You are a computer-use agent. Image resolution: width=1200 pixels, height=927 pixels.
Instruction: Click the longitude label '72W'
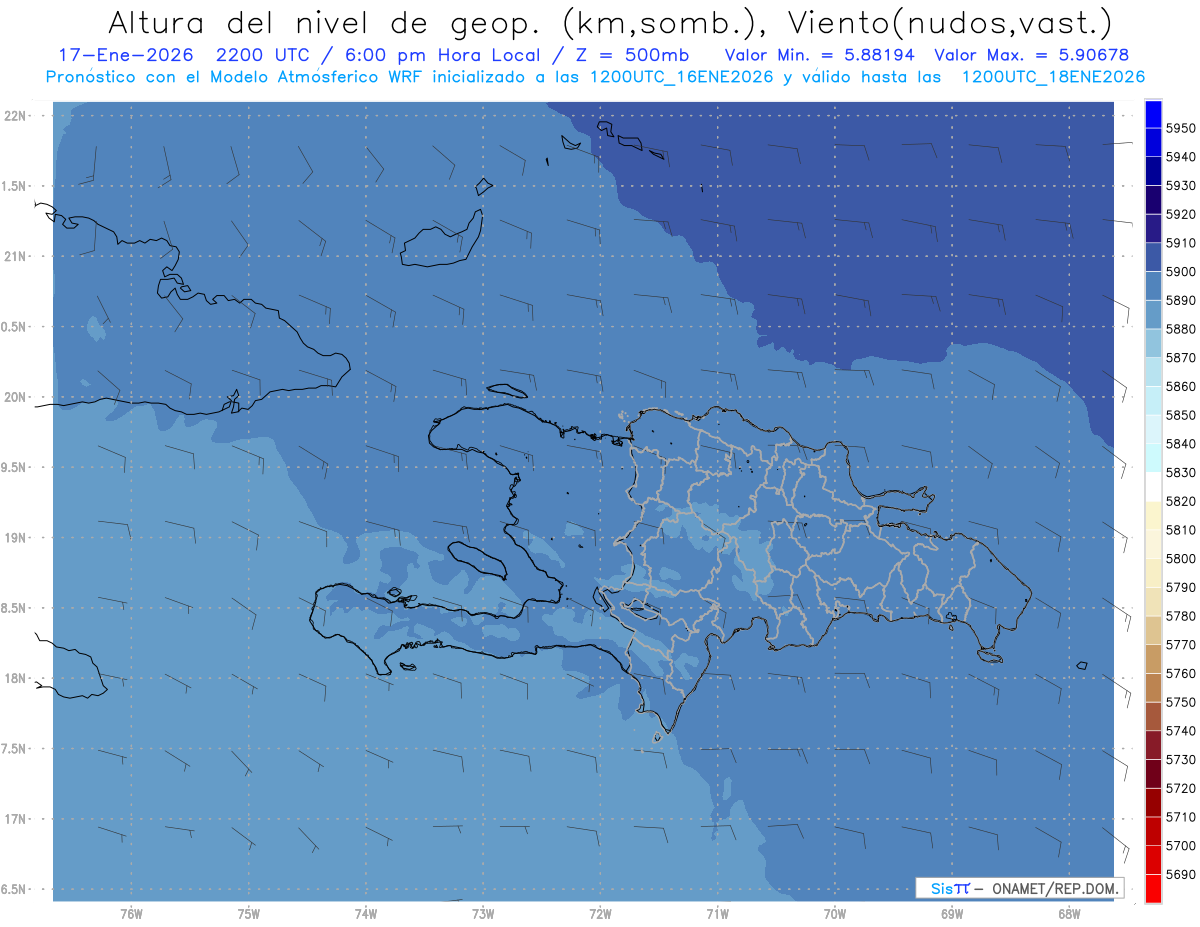tap(600, 914)
